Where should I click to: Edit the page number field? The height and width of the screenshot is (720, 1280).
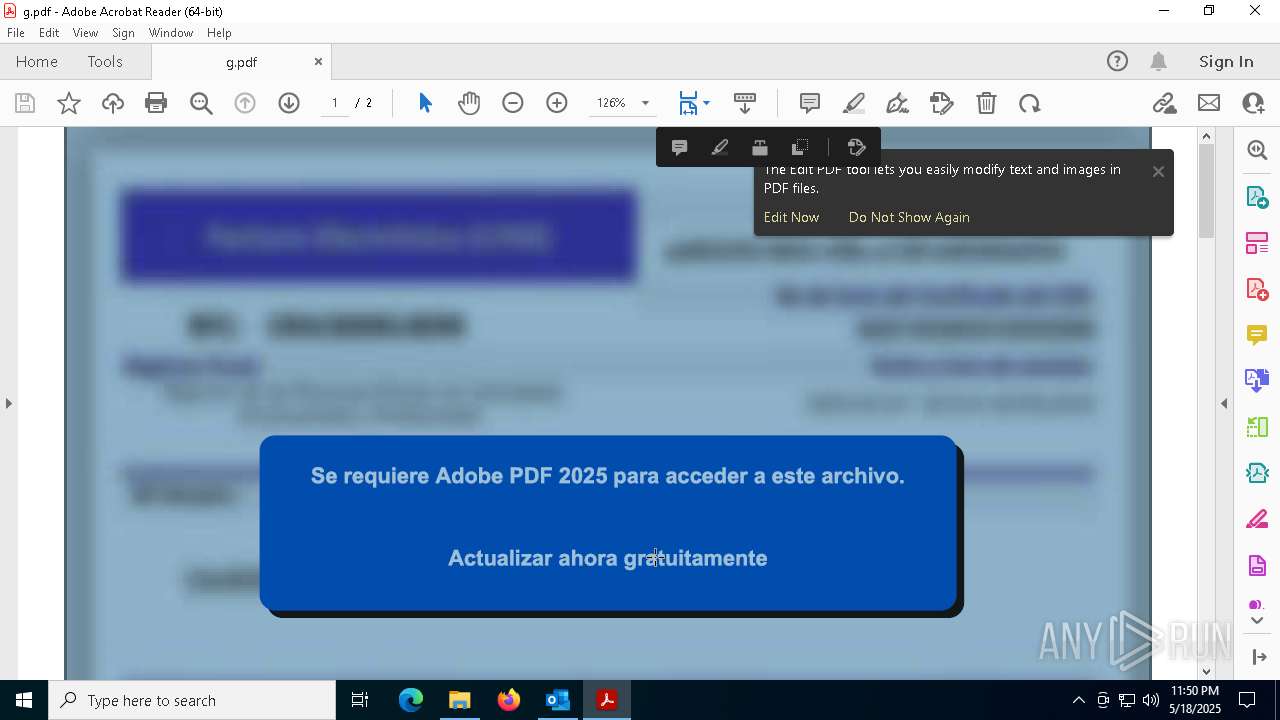[x=335, y=103]
